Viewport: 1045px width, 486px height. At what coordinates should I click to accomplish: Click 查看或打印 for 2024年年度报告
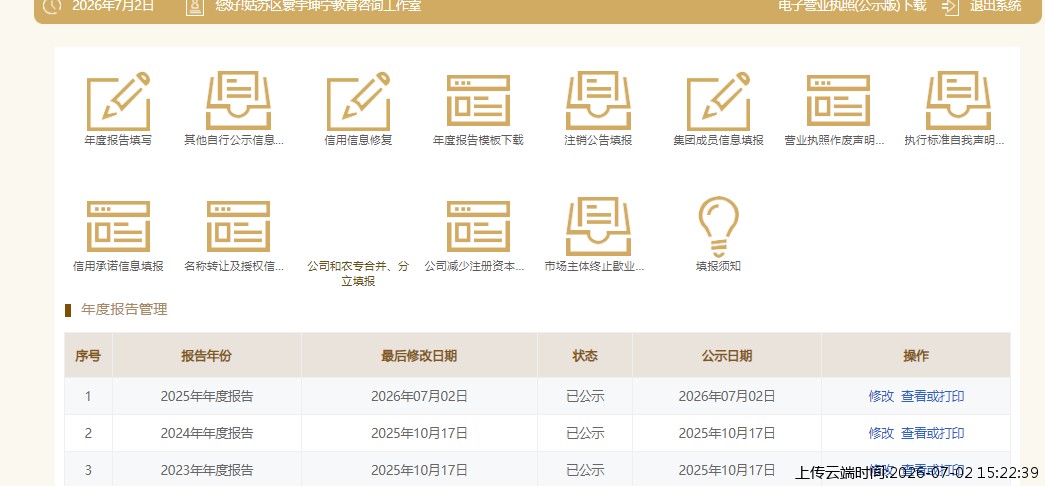[x=932, y=433]
